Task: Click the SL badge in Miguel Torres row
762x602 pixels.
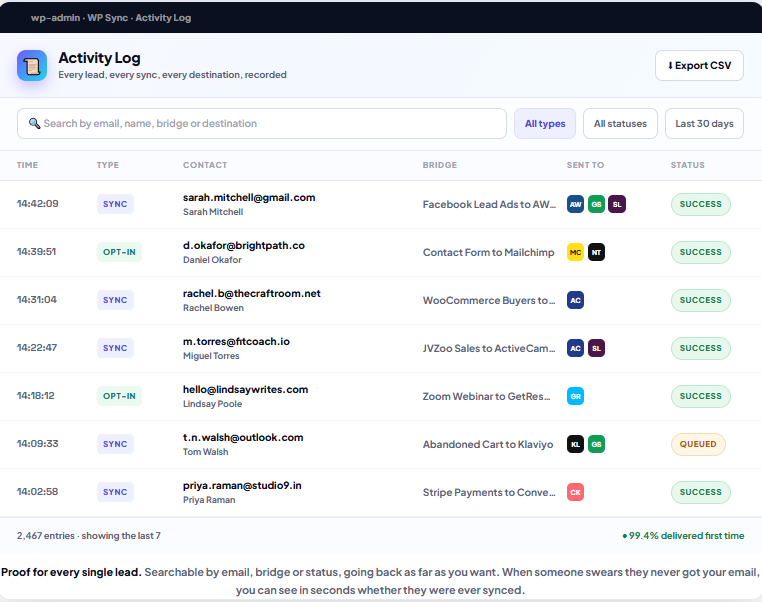Action: (596, 348)
